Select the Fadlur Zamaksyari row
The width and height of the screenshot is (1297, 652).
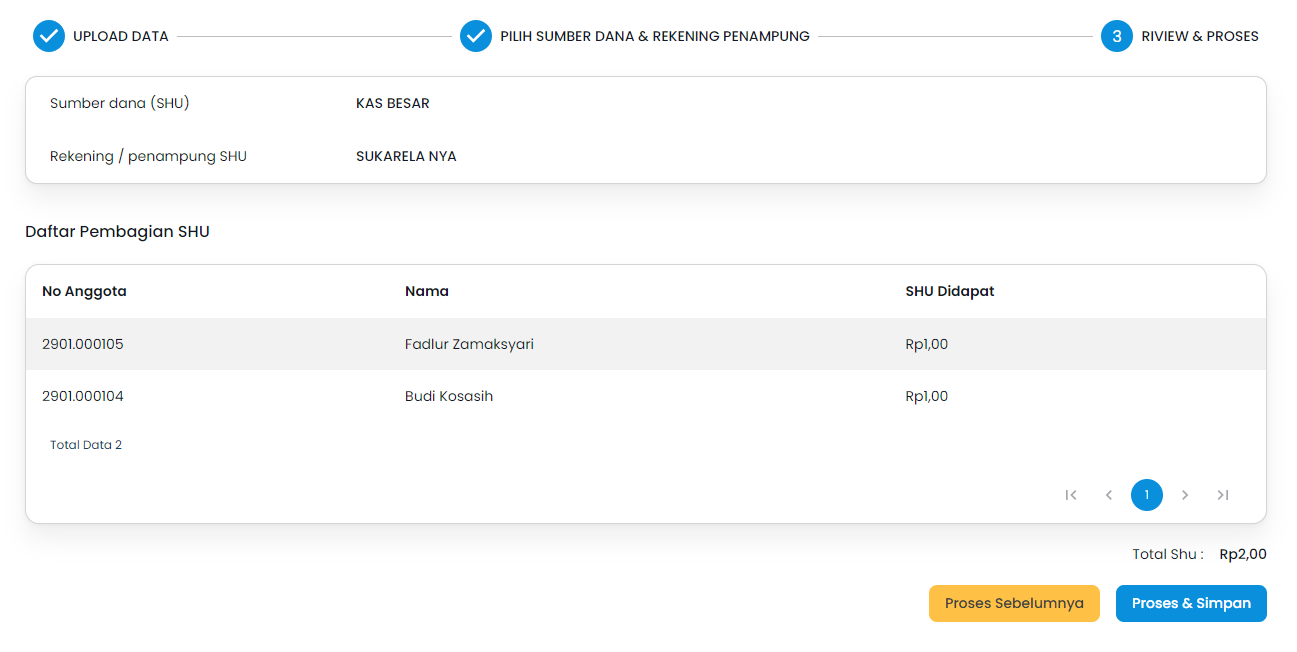tap(469, 344)
